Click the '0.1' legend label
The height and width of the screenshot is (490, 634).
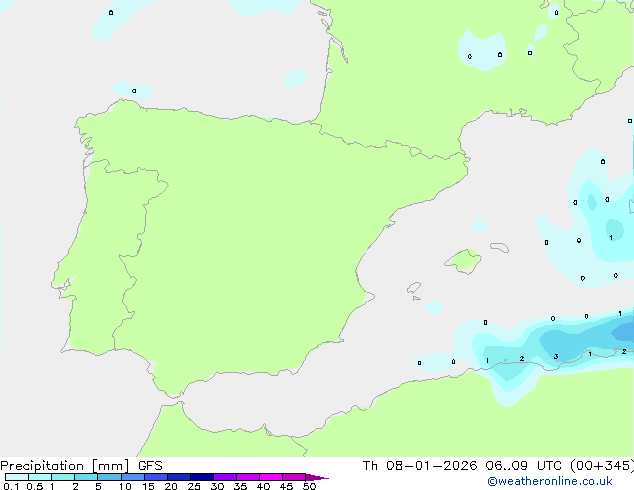[11, 486]
